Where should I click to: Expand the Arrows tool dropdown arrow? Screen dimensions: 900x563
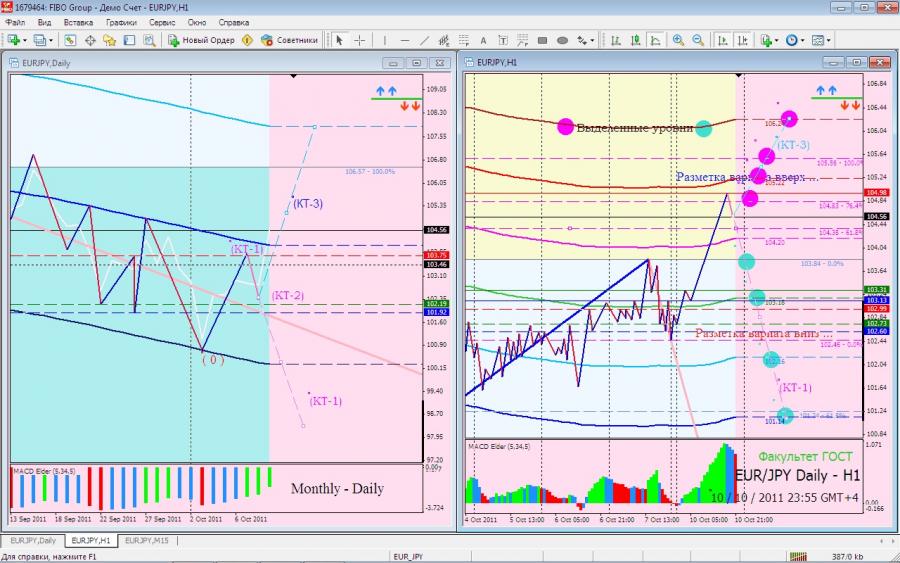[x=592, y=41]
